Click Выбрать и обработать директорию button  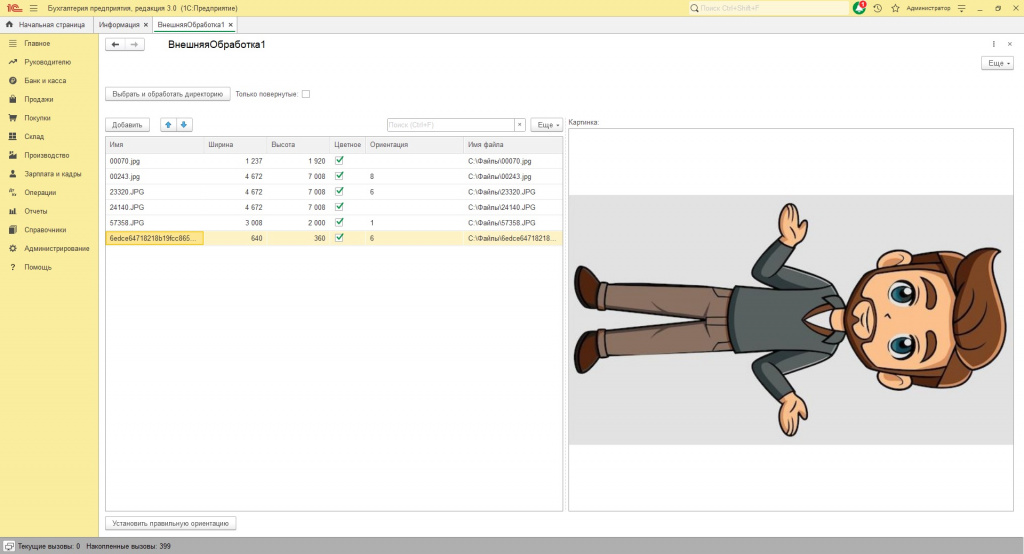167,94
